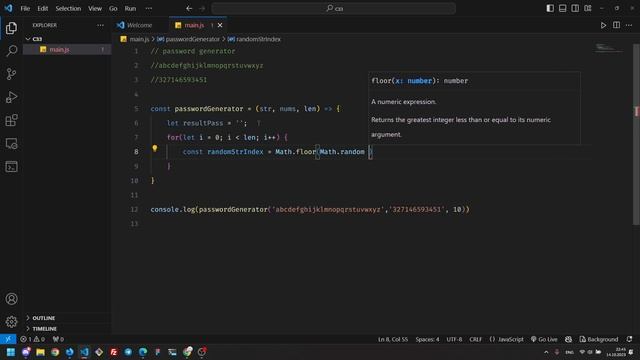Go back with the navigation arrow
The image size is (640, 360).
point(189,8)
